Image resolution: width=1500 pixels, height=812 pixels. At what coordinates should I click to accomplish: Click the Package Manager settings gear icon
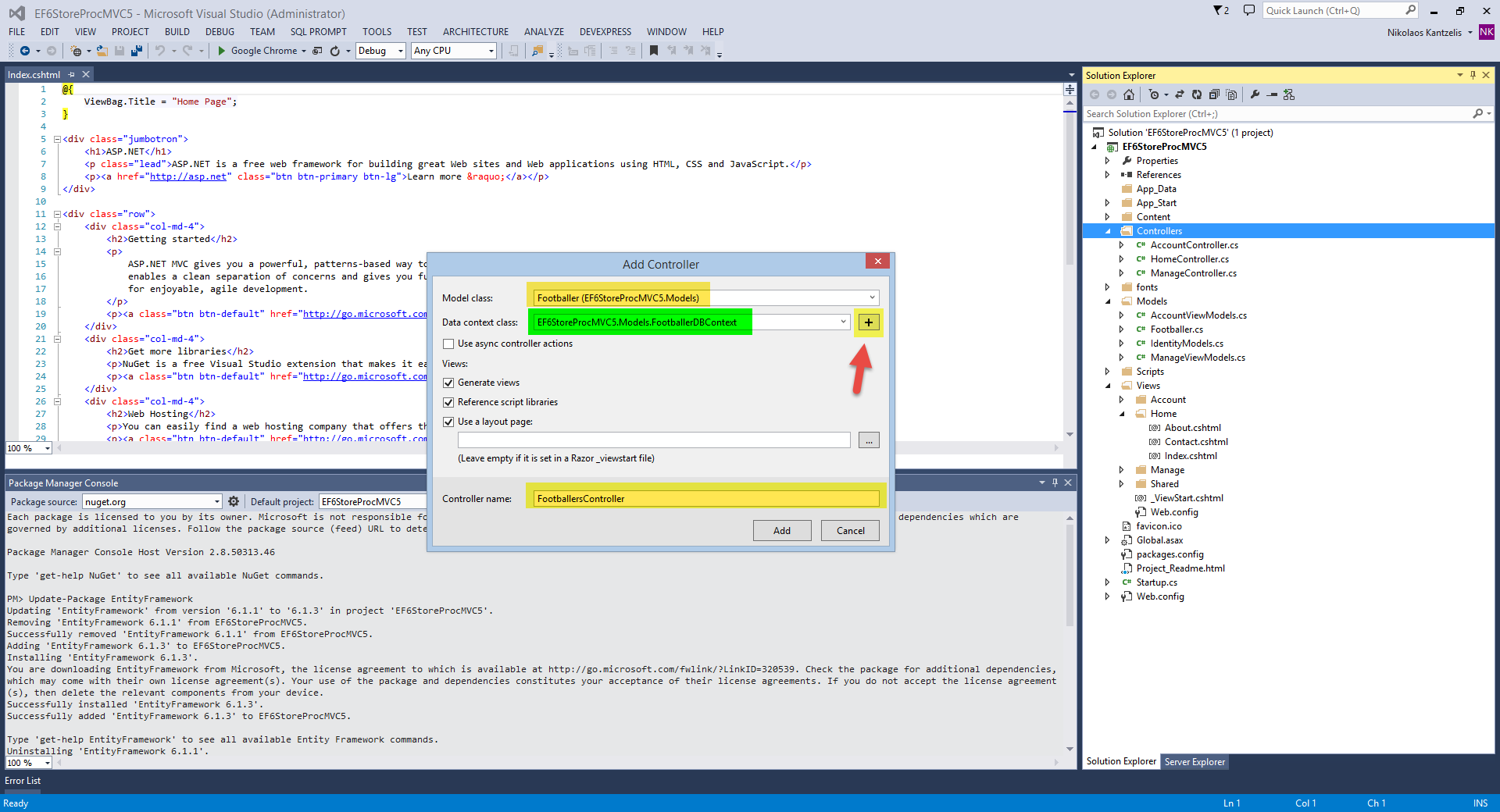(233, 501)
